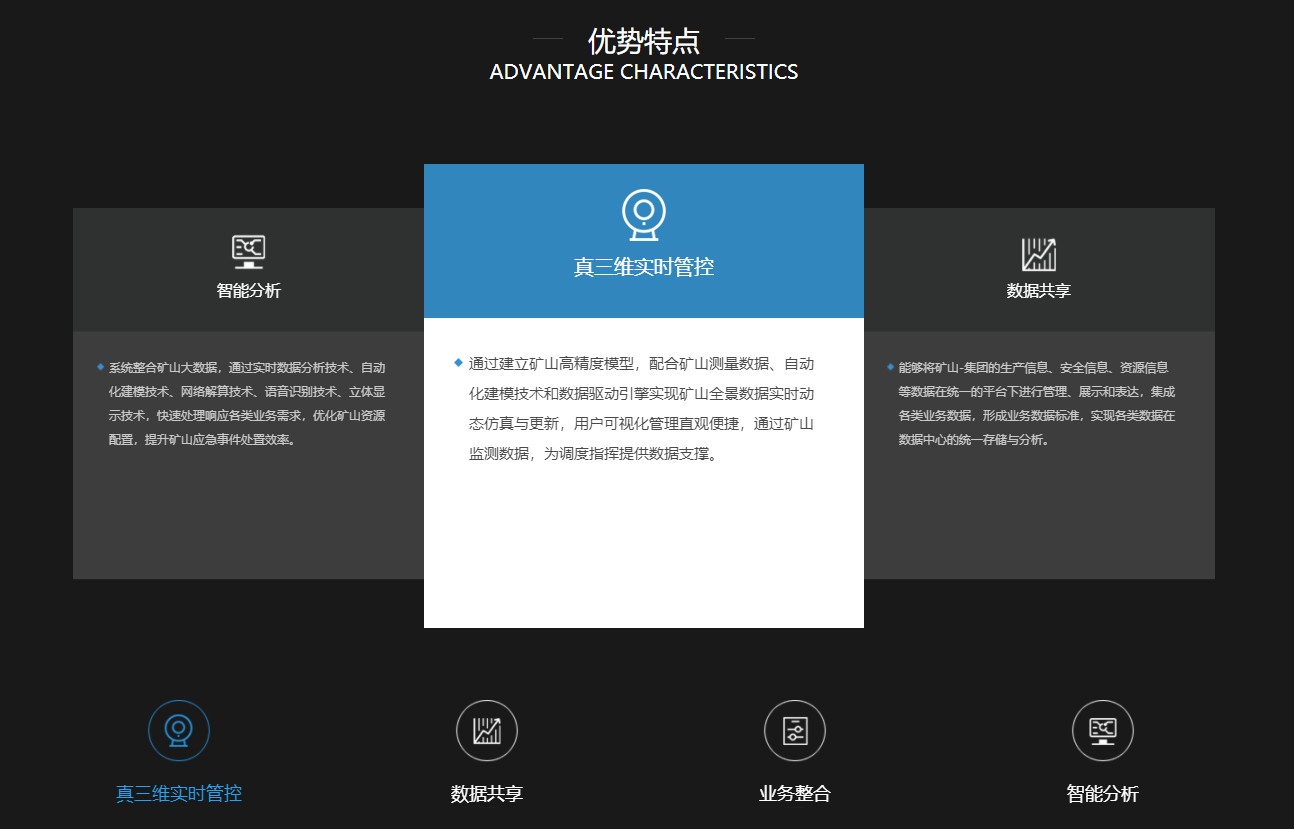Click the right card description starting 能够将矿山
Image resolution: width=1294 pixels, height=829 pixels.
1037,403
